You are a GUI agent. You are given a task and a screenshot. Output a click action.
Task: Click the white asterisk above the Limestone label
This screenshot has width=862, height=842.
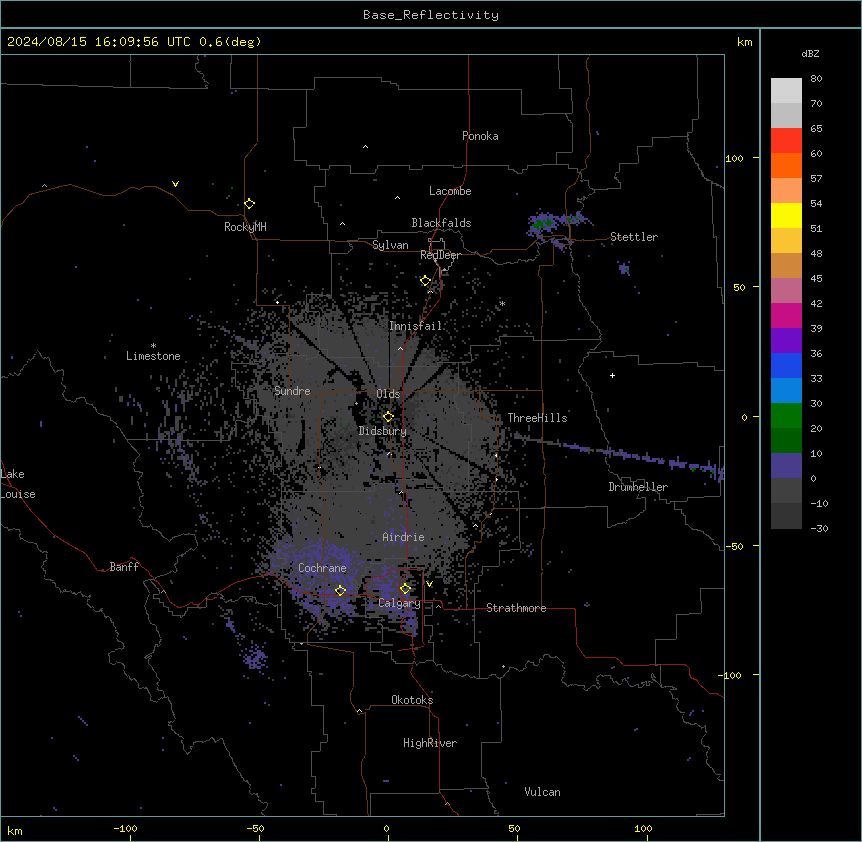point(153,346)
